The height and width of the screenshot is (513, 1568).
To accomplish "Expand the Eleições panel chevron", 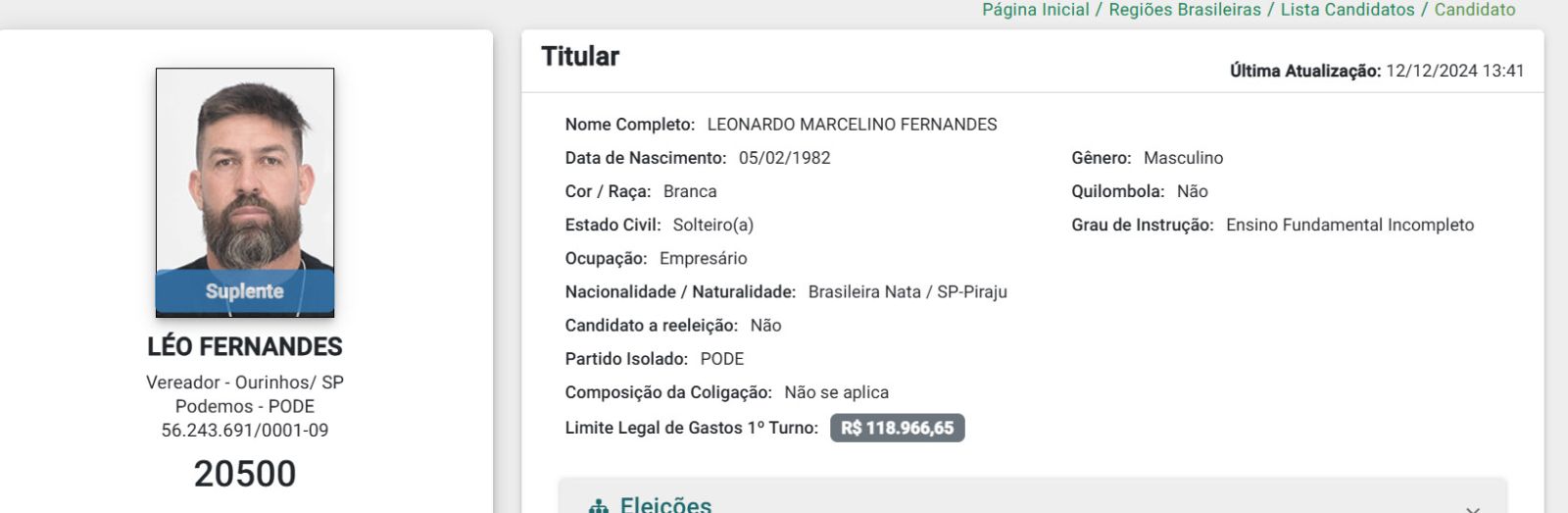I will pyautogui.click(x=1472, y=508).
